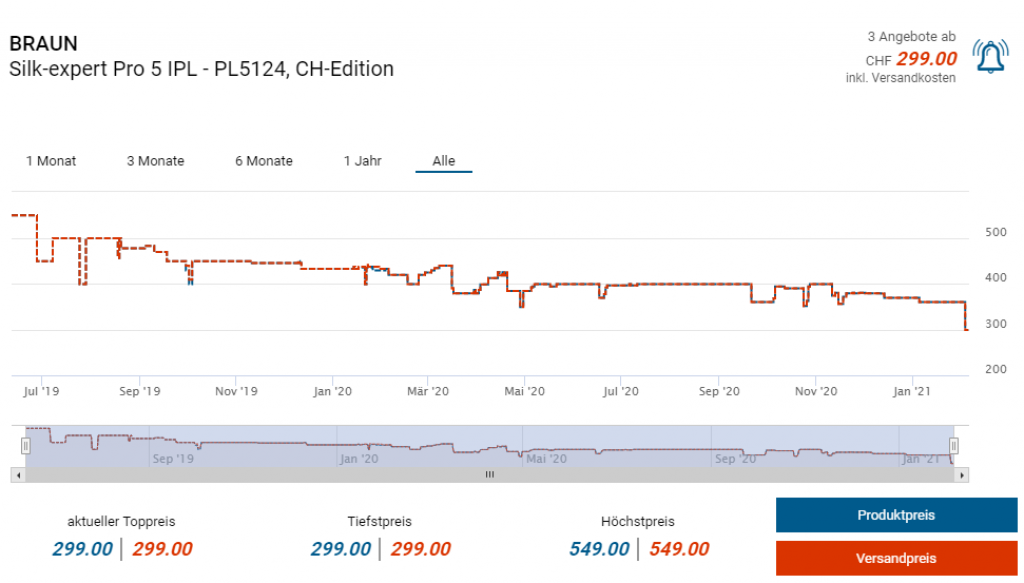Screen dimensions: 1024x583
Task: Click the Jan '20 label in the navigator
Action: click(x=359, y=459)
